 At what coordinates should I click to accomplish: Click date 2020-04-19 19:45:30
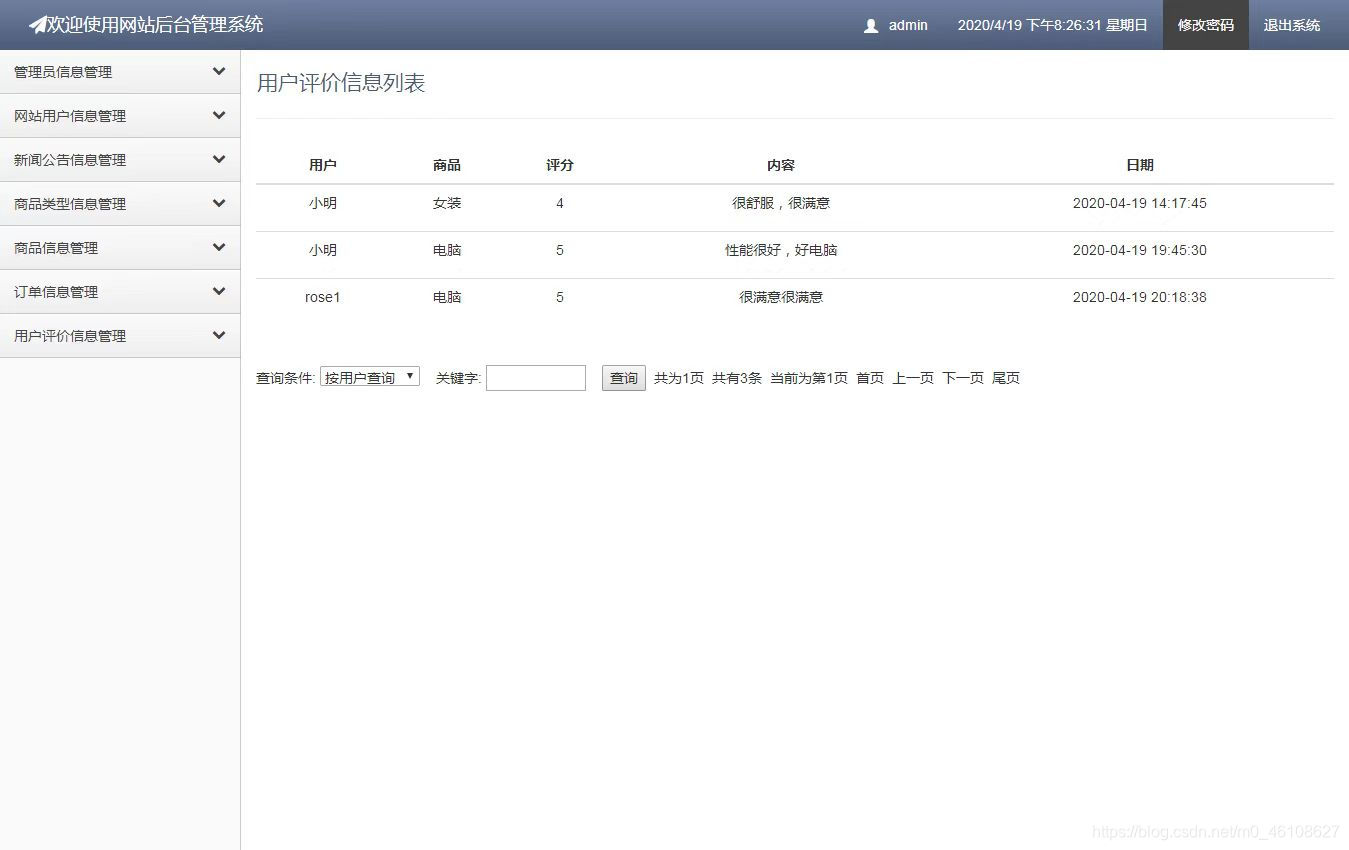click(x=1140, y=250)
